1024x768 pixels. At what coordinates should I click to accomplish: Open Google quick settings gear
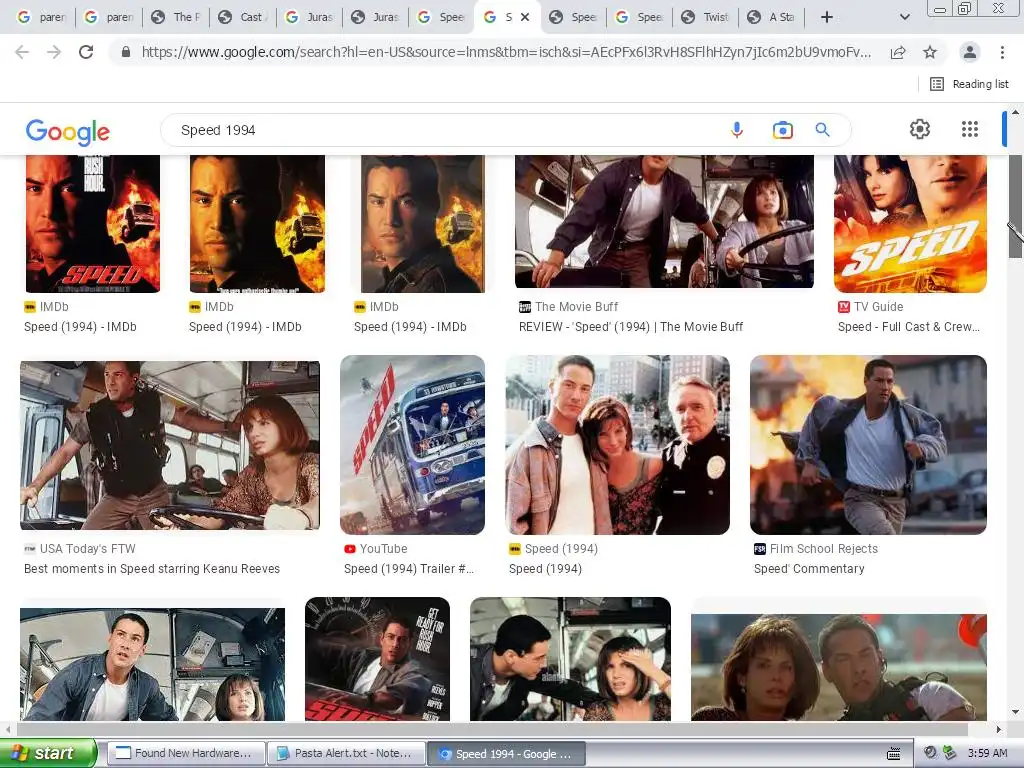click(920, 129)
